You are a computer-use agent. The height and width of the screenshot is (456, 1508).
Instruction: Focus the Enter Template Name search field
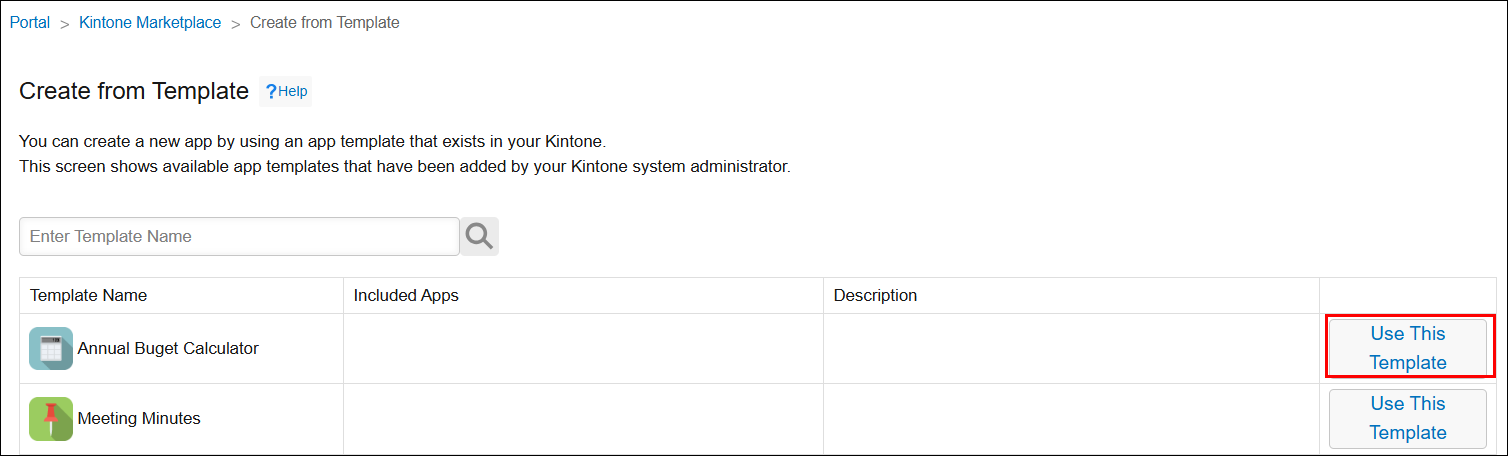[x=239, y=237]
